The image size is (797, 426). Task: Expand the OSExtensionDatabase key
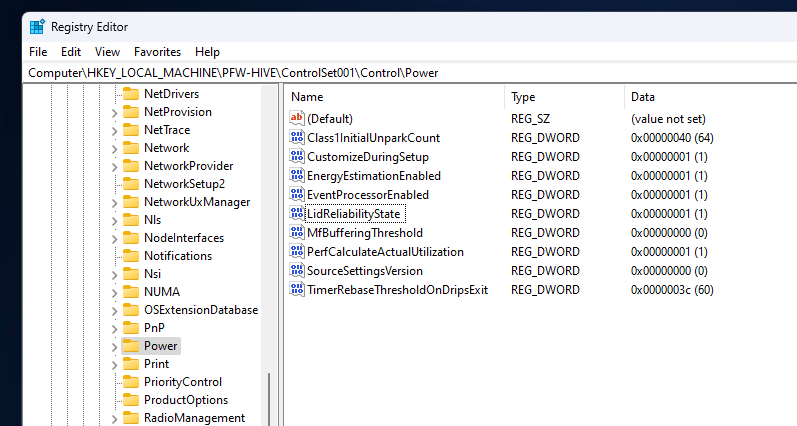click(x=114, y=311)
